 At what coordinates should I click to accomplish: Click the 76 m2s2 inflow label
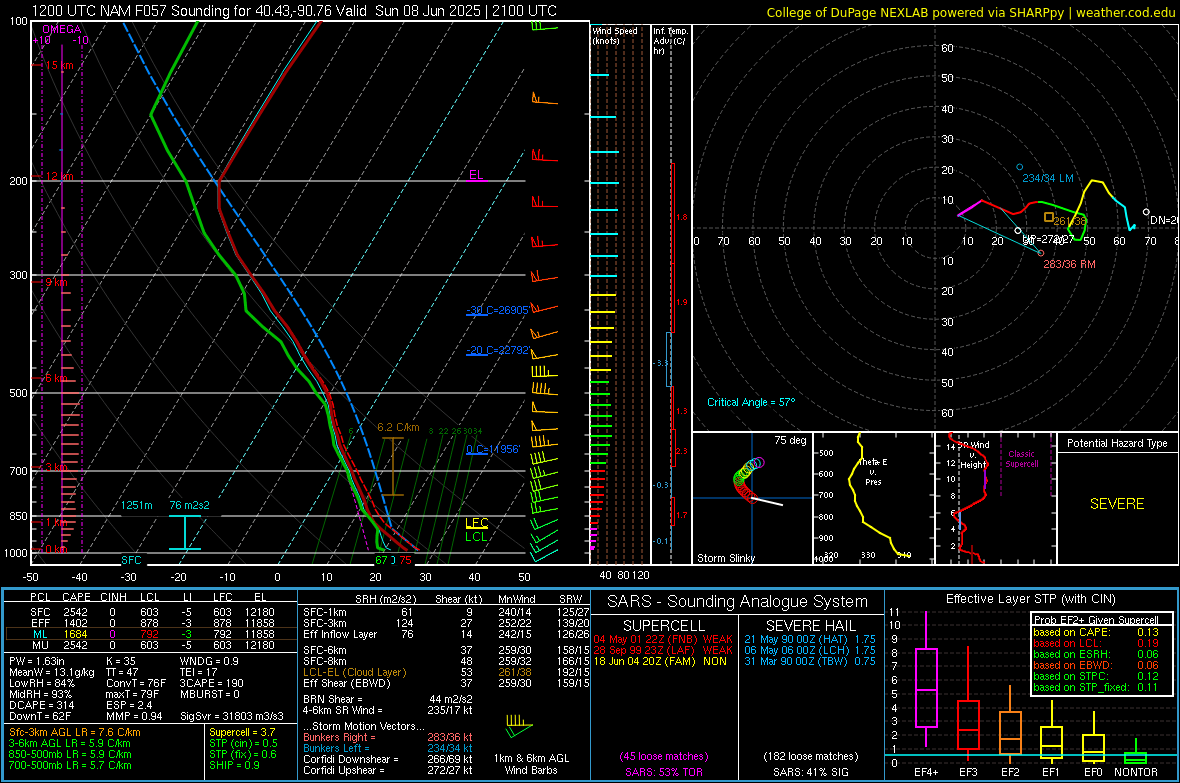[x=189, y=505]
